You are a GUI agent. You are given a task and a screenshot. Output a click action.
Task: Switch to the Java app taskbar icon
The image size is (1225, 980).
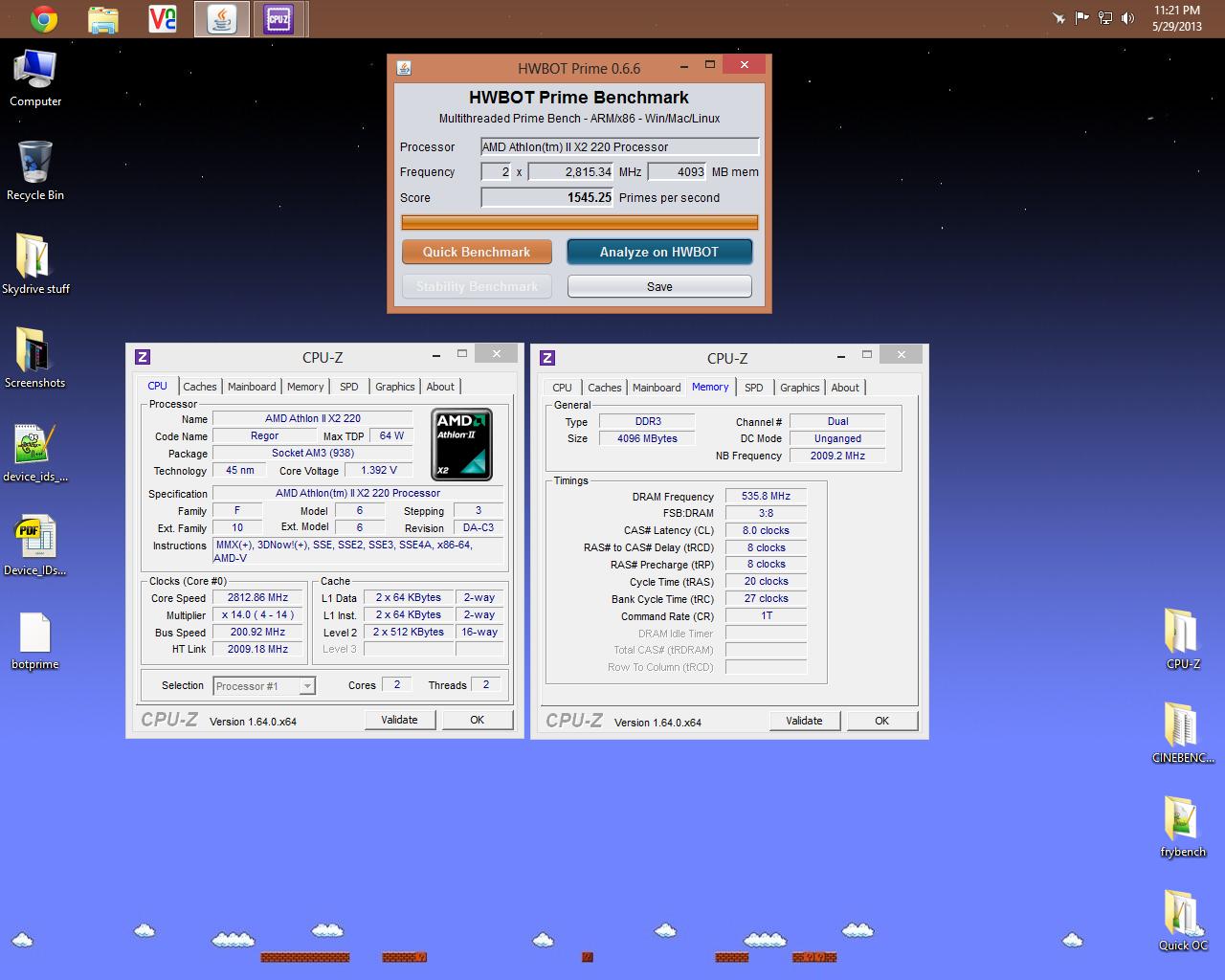point(222,19)
